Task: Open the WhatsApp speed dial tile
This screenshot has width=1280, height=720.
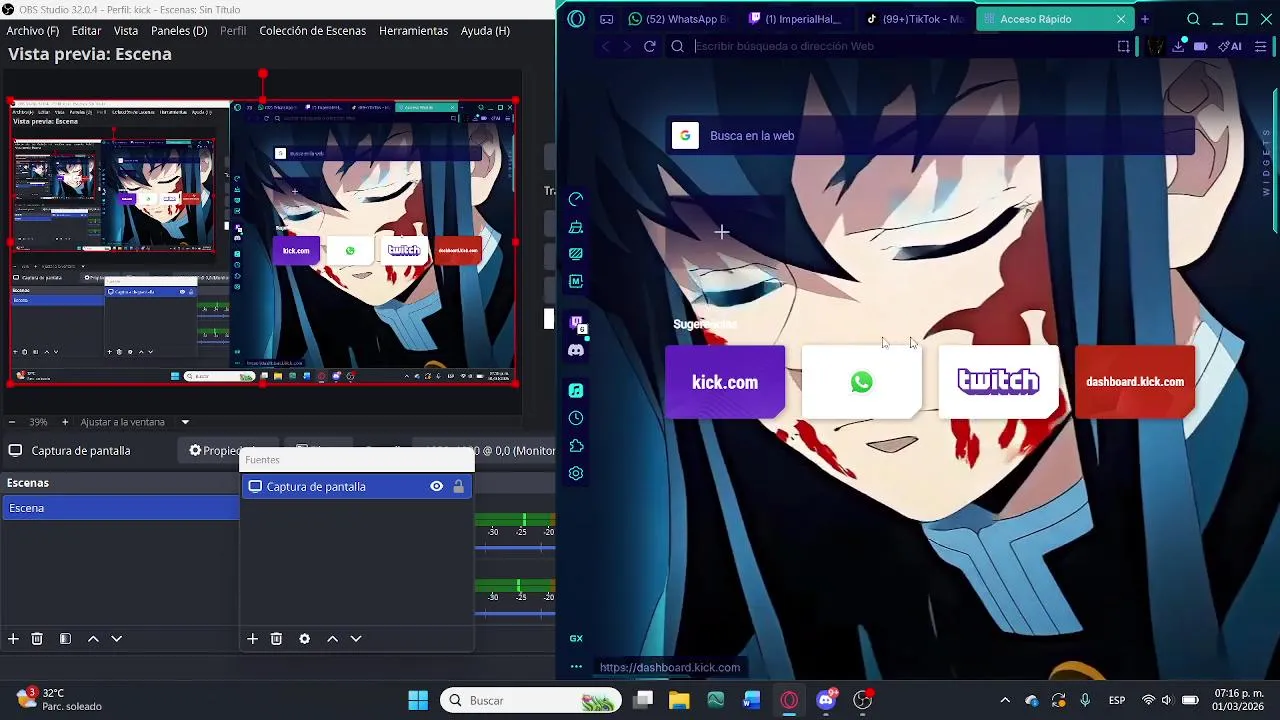Action: 862,382
